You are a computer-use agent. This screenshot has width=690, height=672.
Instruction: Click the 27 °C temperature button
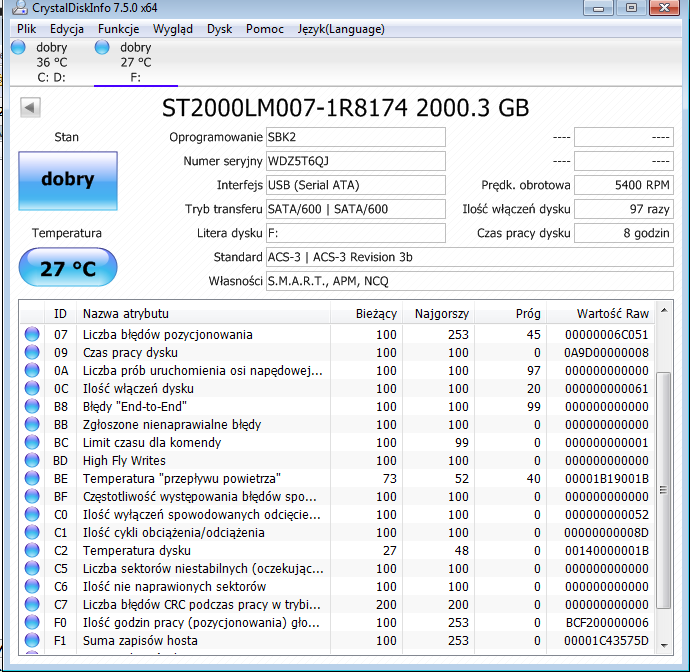click(x=68, y=267)
